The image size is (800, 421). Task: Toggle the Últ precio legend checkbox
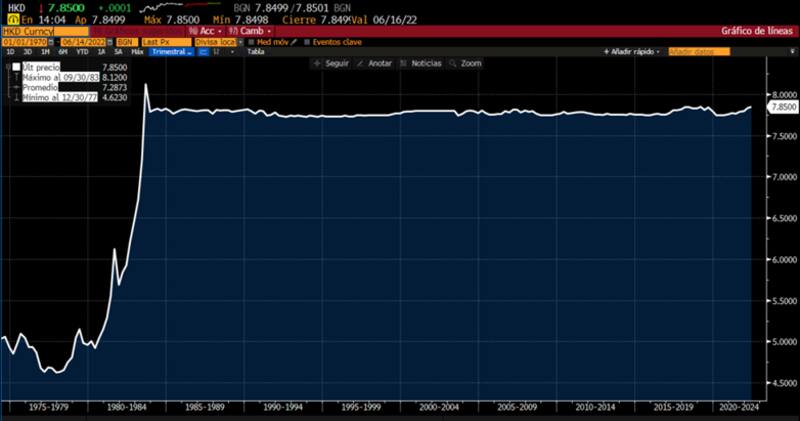(x=16, y=67)
